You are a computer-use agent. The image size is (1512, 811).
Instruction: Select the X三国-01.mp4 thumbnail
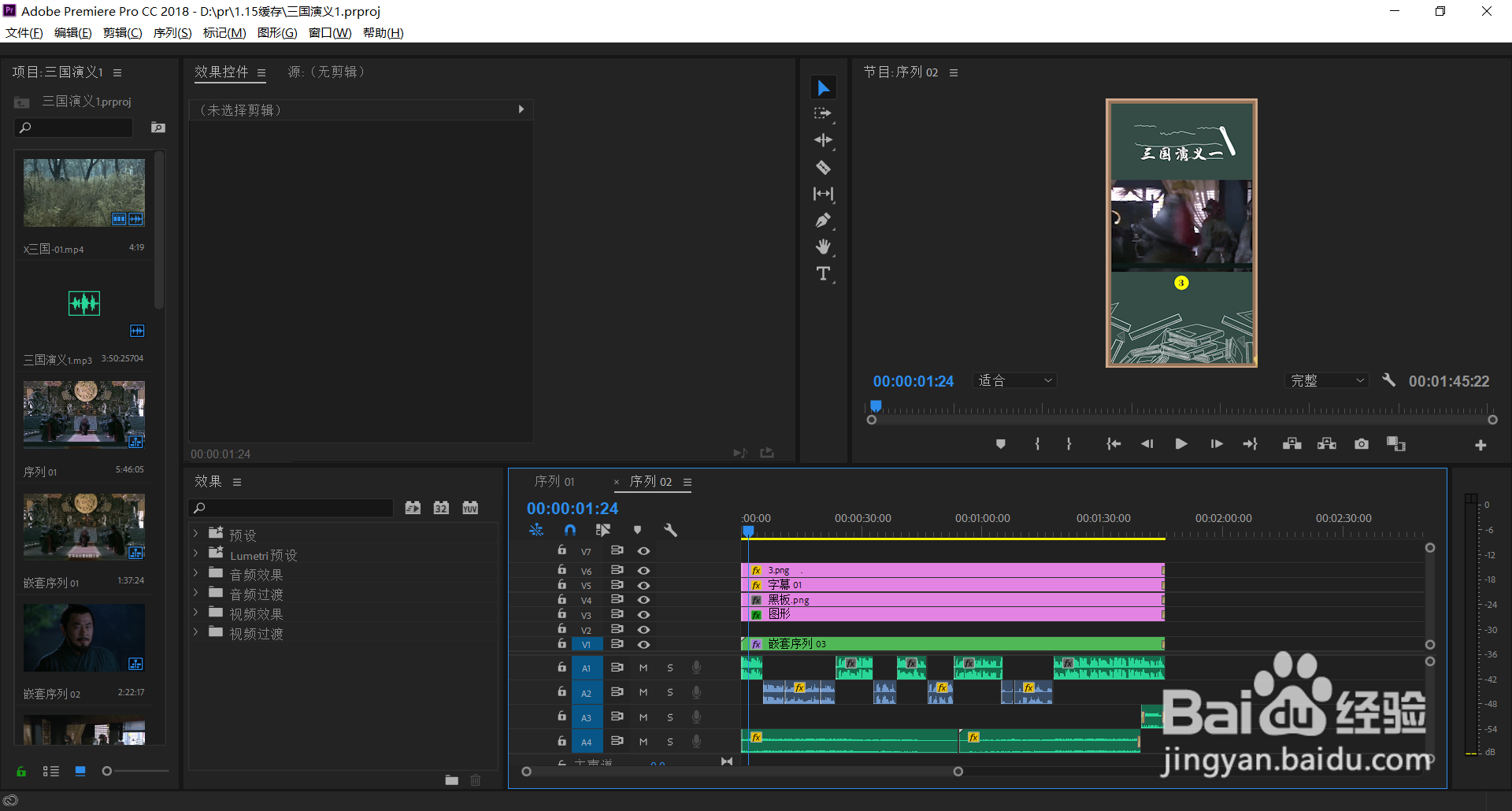(84, 193)
